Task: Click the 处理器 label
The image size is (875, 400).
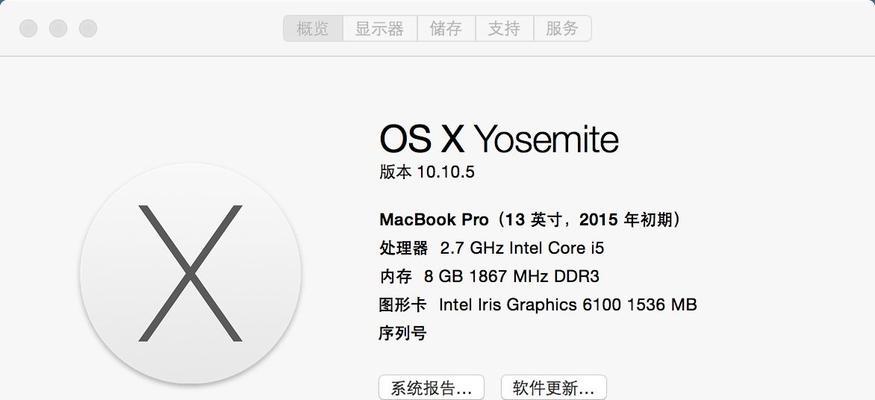Action: click(x=403, y=248)
